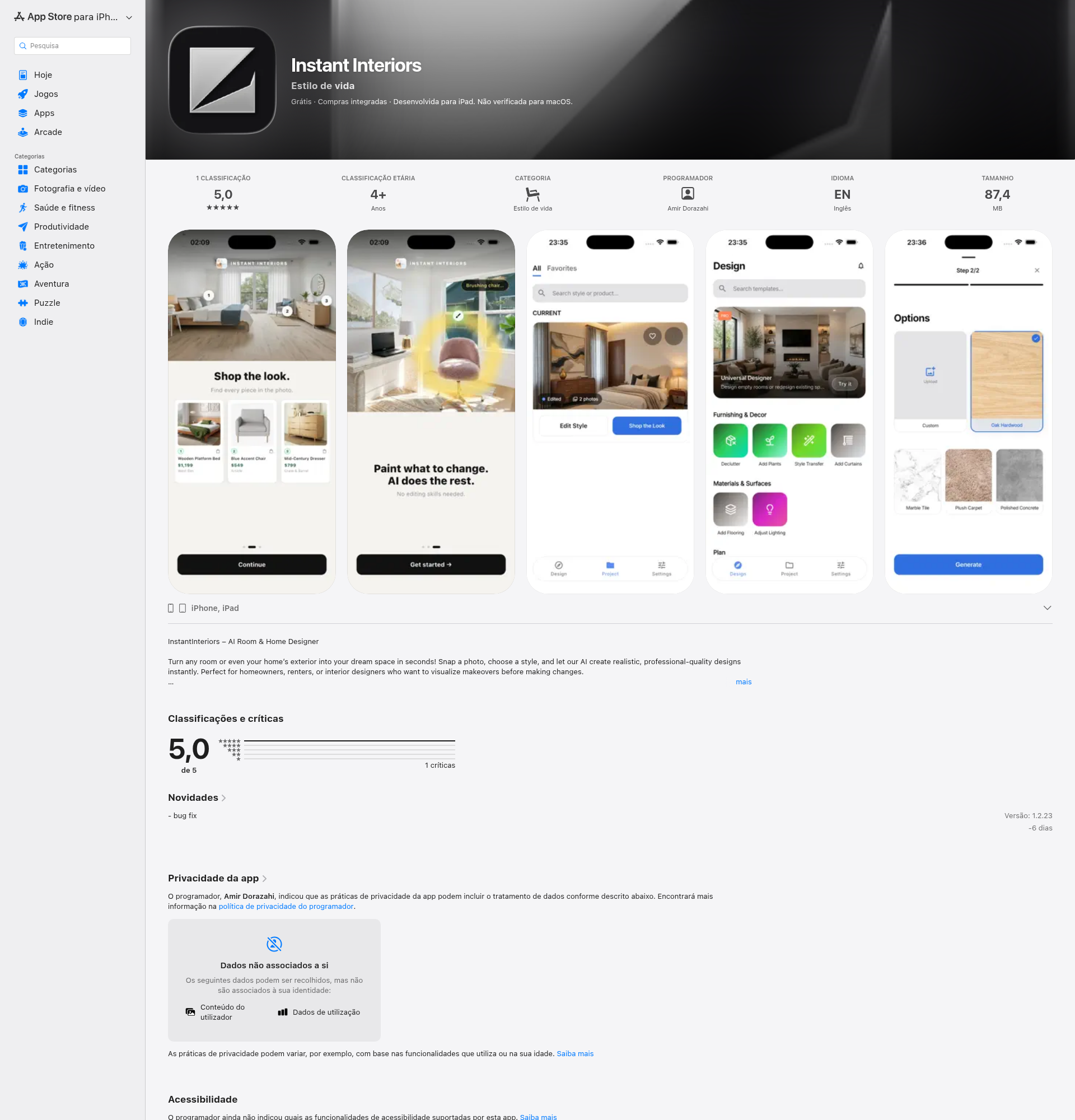Click the Ação category icon
Viewport: 1075px width, 1120px height.
coord(23,264)
